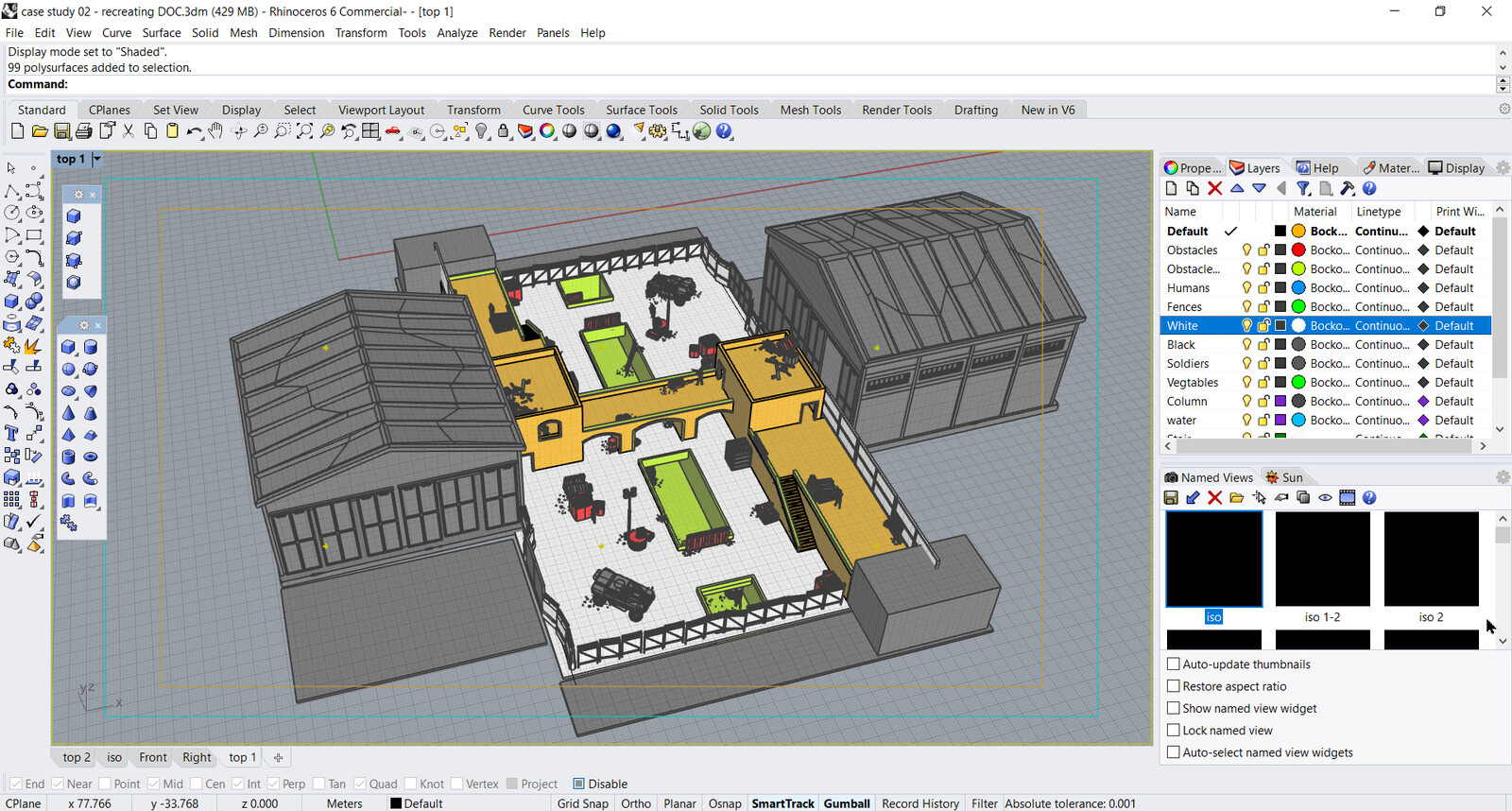Toggle visibility bulb of Humans layer
Viewport: 1512px width, 811px height.
pos(1247,287)
